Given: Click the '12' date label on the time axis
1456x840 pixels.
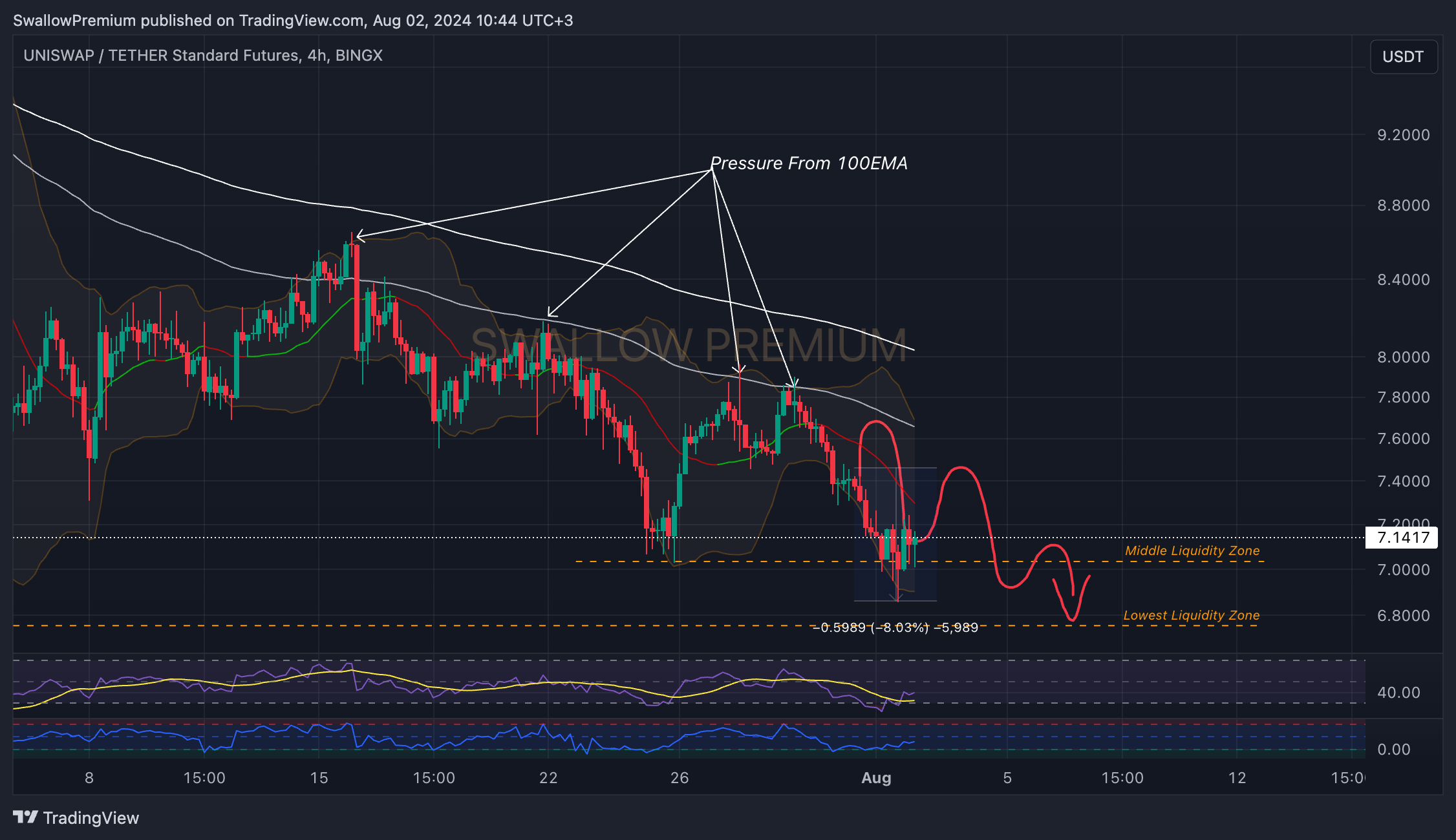Looking at the screenshot, I should click(x=1237, y=778).
